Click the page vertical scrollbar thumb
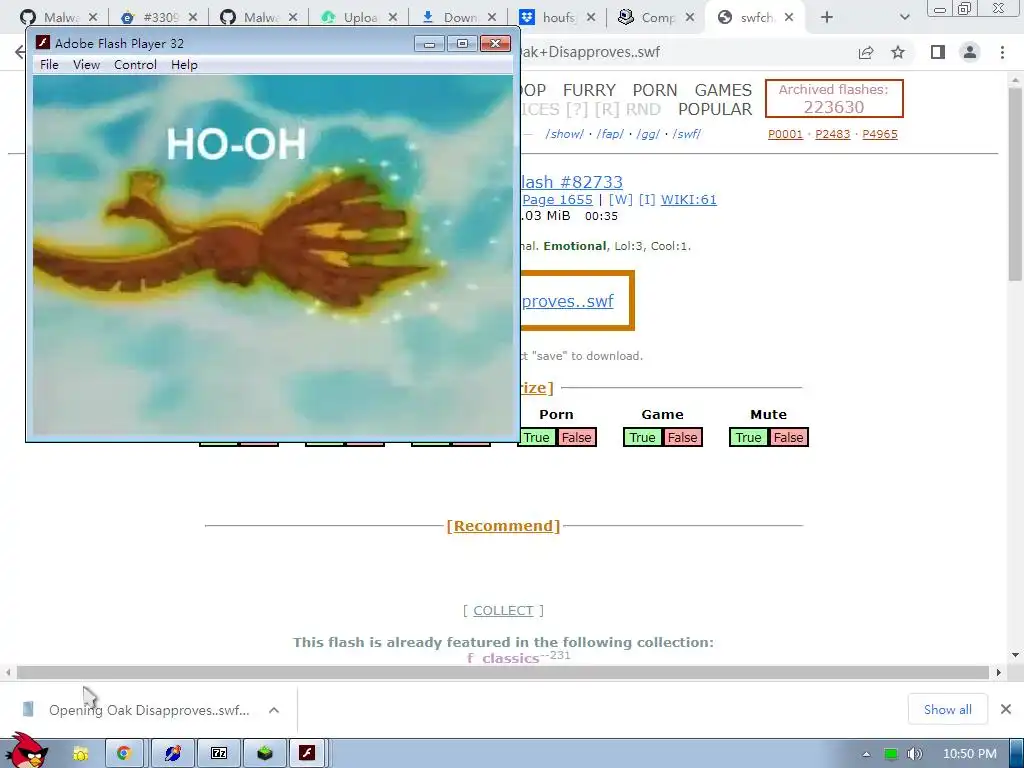Screen dimensions: 1024x768 (1015, 185)
